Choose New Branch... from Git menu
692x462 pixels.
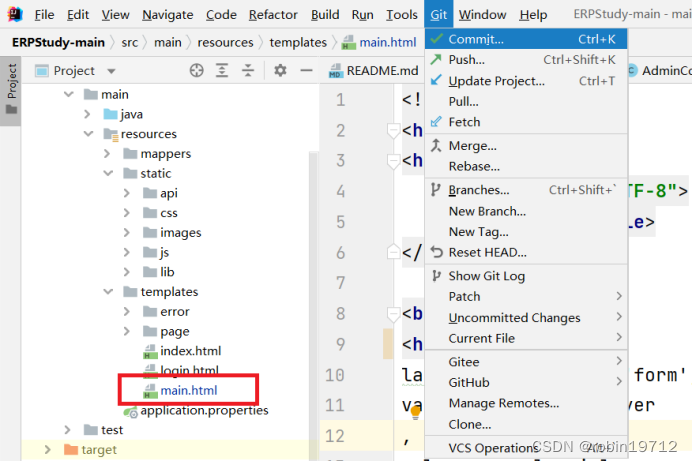click(x=526, y=211)
